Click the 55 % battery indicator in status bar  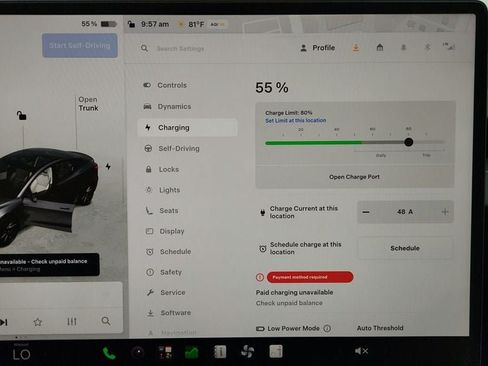[x=99, y=24]
